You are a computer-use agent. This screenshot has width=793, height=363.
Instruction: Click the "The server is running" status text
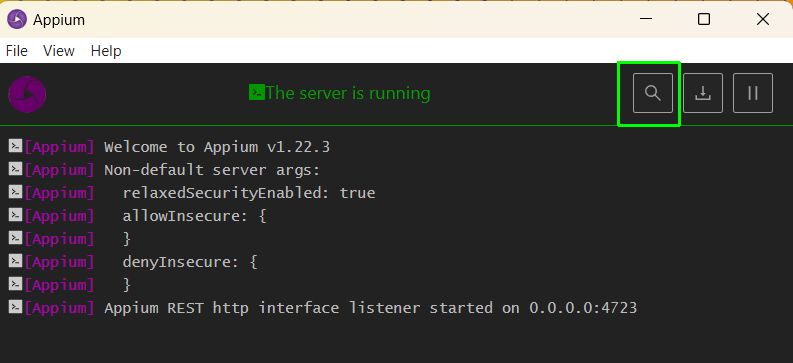click(x=348, y=93)
